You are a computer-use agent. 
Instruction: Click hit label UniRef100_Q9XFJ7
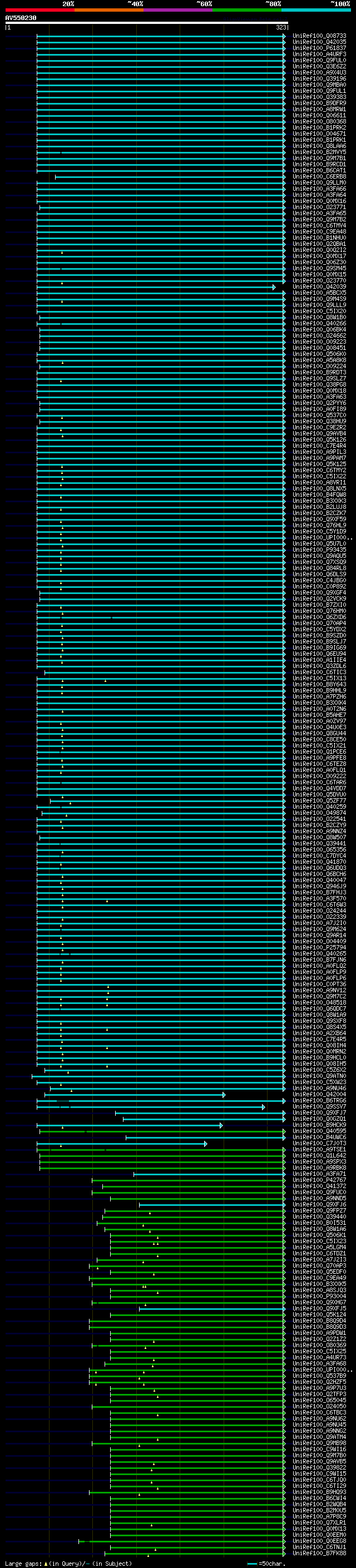[319, 1112]
